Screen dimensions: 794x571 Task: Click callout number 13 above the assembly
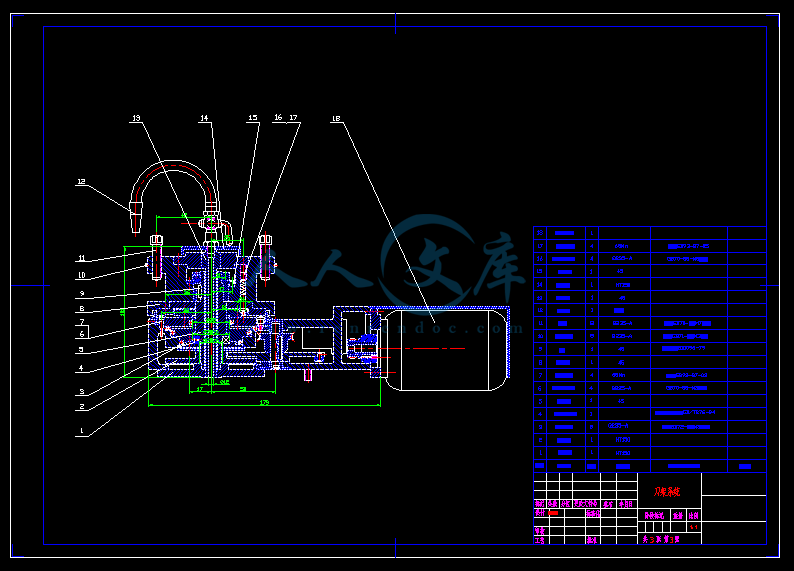pyautogui.click(x=136, y=118)
